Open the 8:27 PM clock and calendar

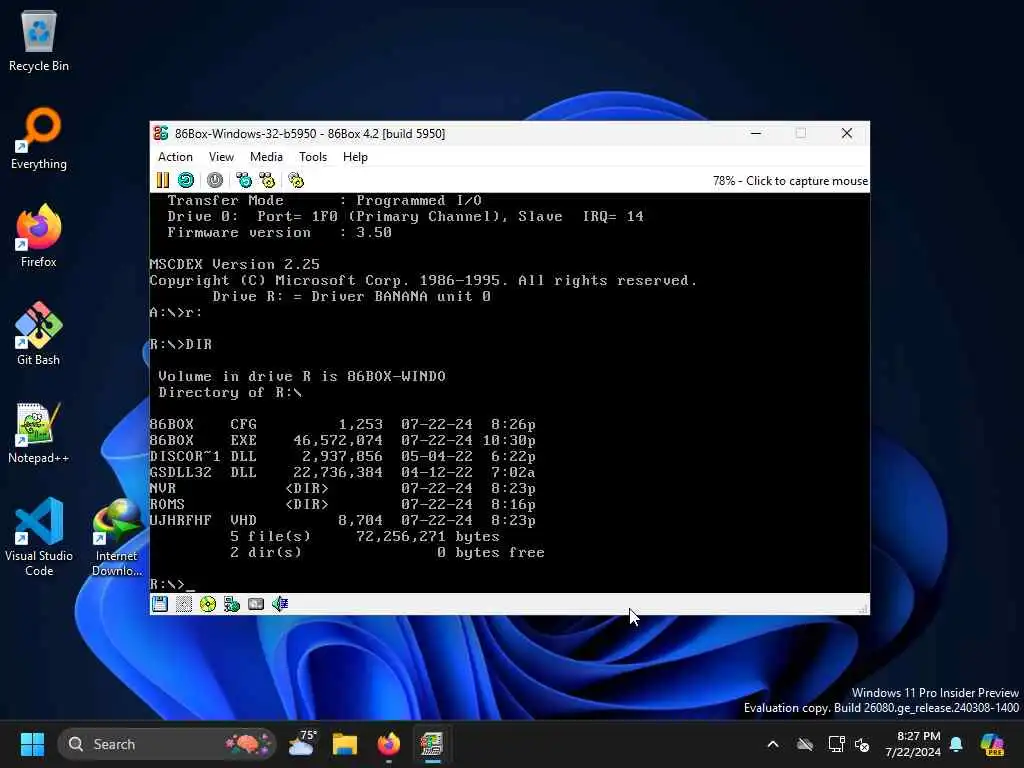[913, 744]
